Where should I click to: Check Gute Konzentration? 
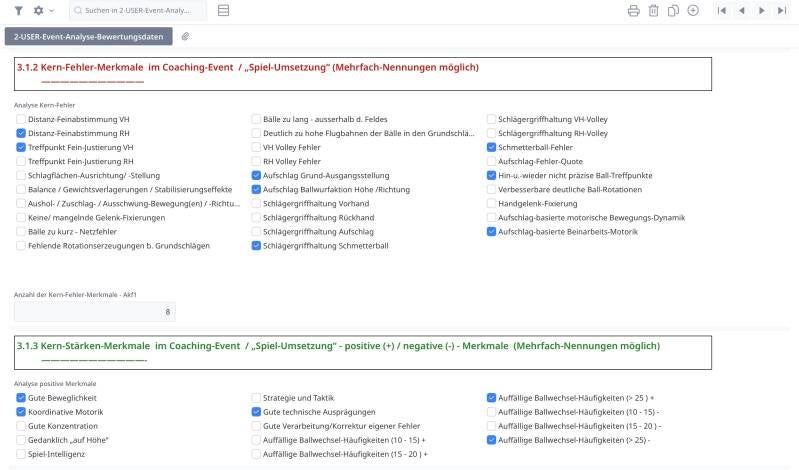tap(21, 426)
